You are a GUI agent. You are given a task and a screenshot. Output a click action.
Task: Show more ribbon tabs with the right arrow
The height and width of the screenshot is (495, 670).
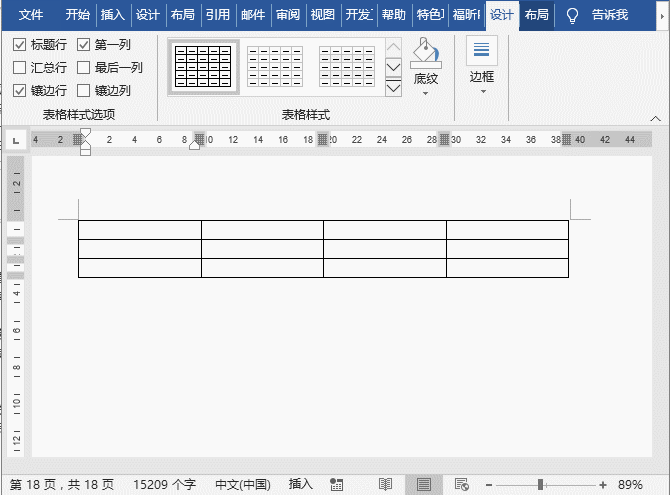[662, 16]
